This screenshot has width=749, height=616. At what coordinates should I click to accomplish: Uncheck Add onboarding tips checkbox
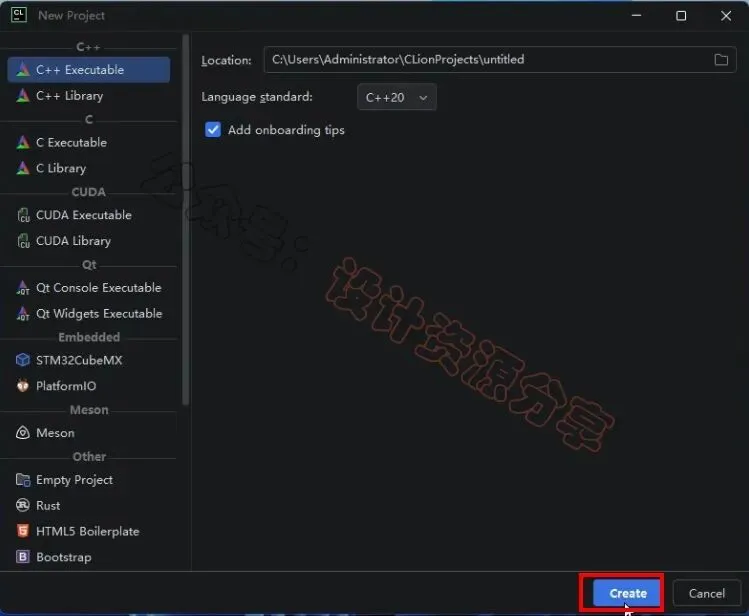(213, 130)
